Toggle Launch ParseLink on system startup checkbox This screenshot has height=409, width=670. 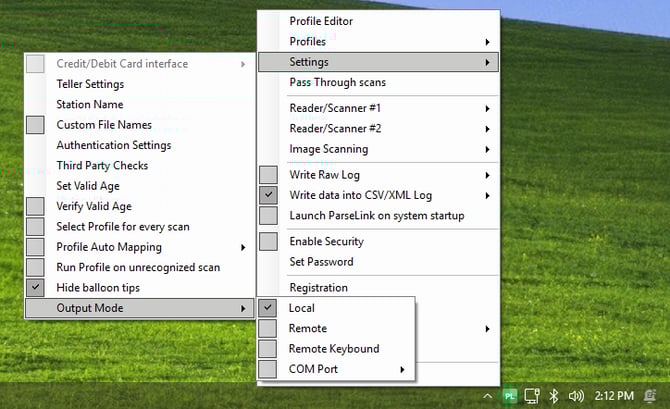[268, 215]
